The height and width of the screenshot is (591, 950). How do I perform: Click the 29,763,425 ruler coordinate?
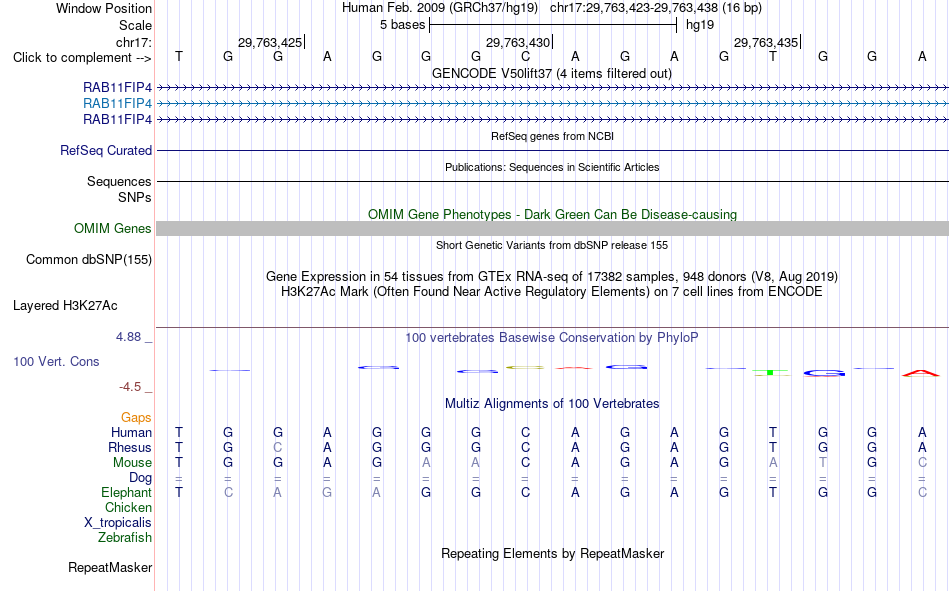coord(270,42)
